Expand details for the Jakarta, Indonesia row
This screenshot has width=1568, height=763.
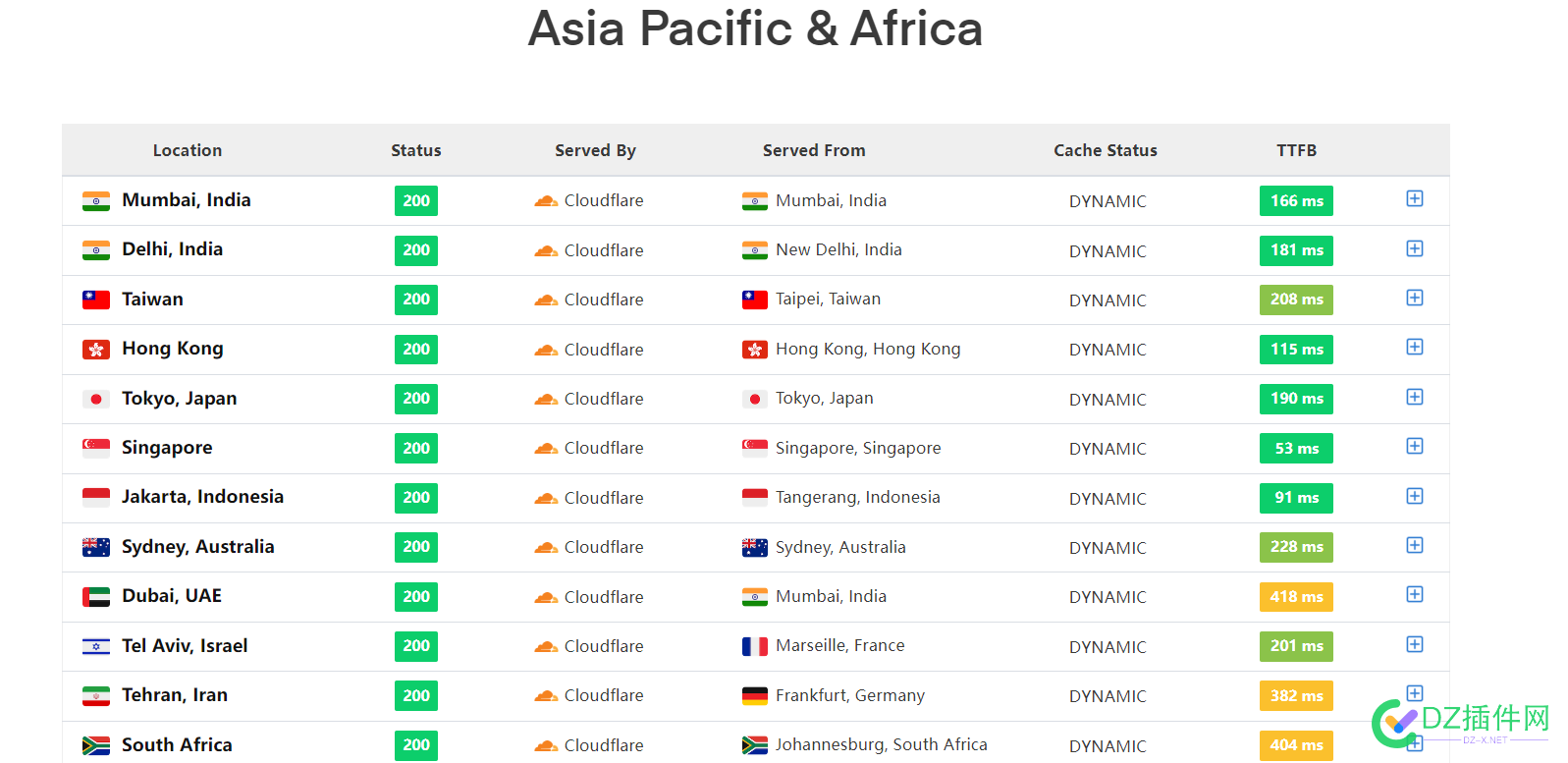pyautogui.click(x=1414, y=496)
